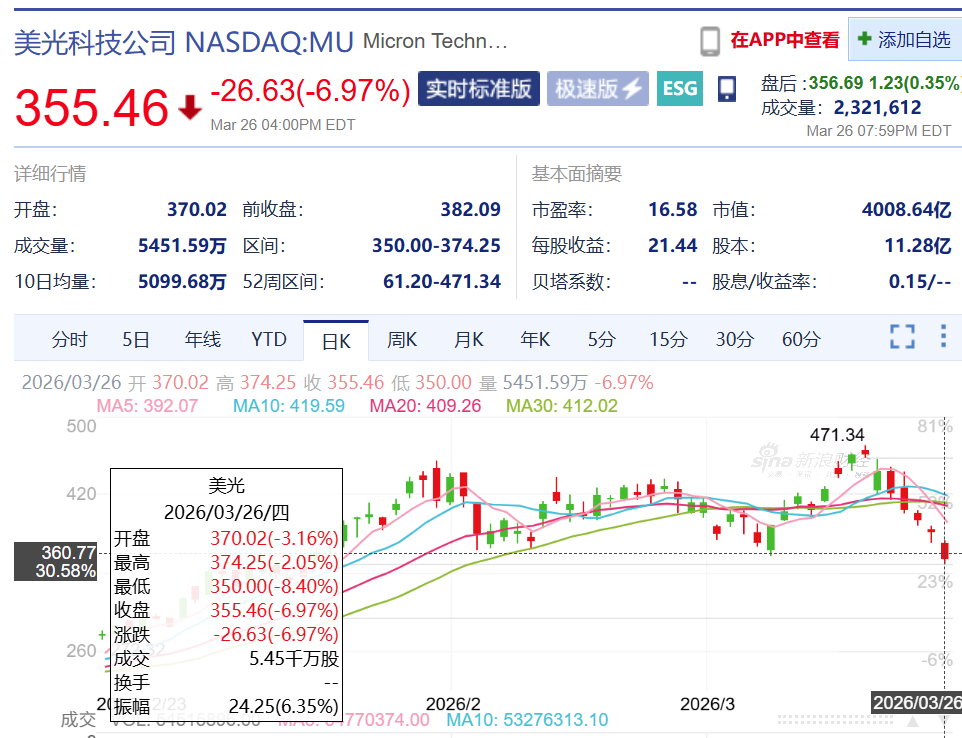Switch to 年线 chart tab
962x738 pixels.
click(x=202, y=339)
